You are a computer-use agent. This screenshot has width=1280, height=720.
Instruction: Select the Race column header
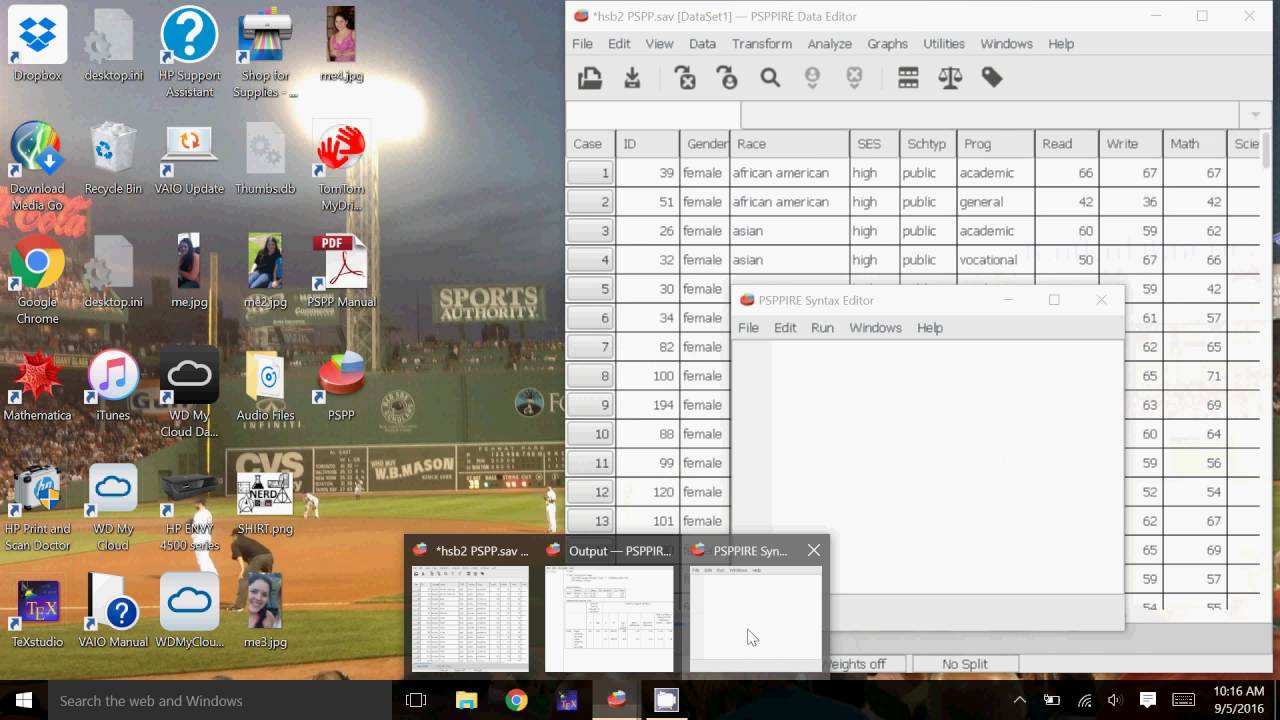[790, 144]
